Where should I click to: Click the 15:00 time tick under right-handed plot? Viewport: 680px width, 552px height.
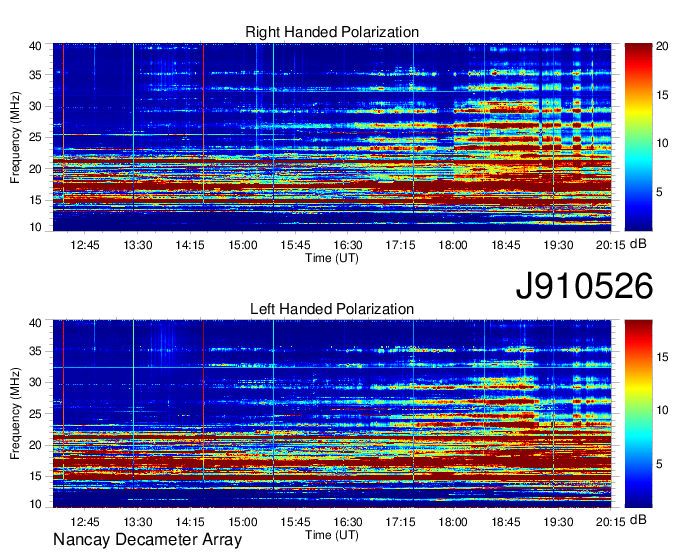point(243,245)
